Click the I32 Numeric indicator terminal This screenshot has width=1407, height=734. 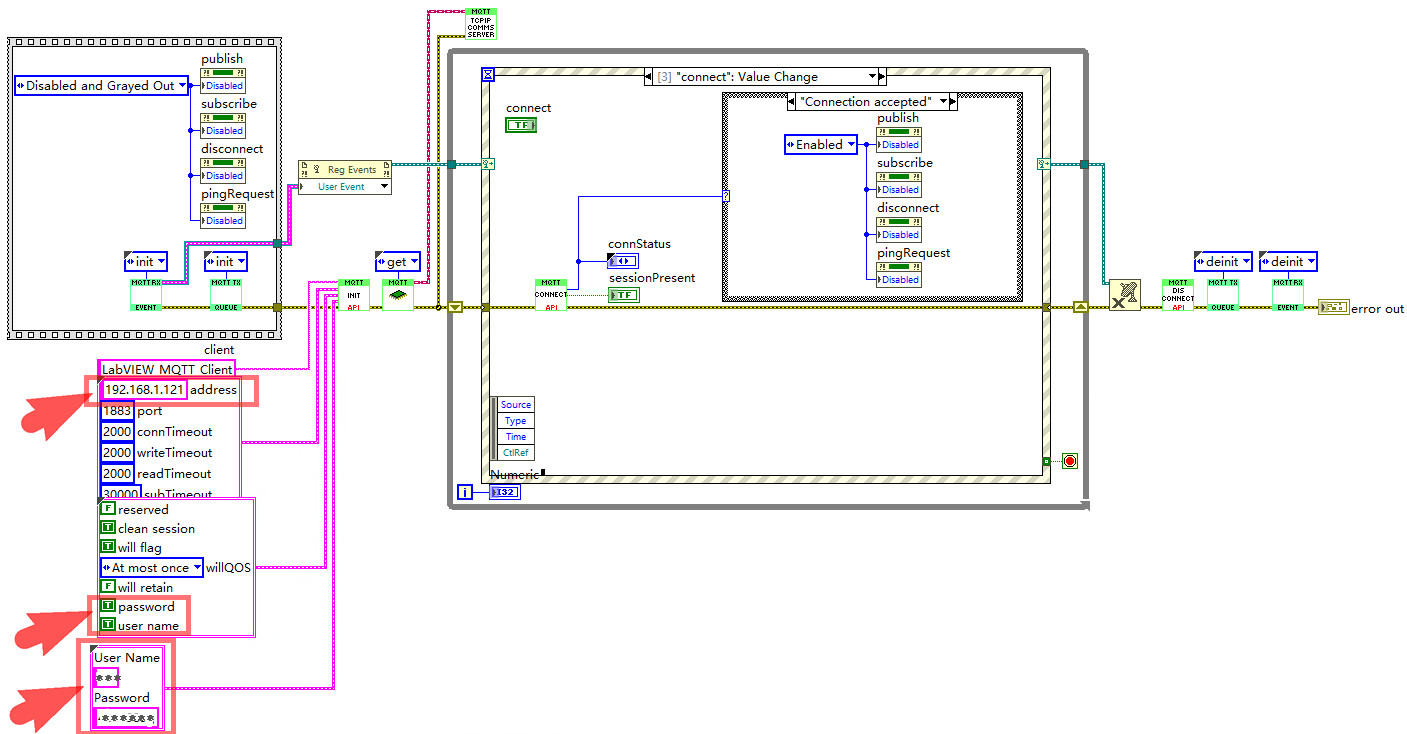504,492
